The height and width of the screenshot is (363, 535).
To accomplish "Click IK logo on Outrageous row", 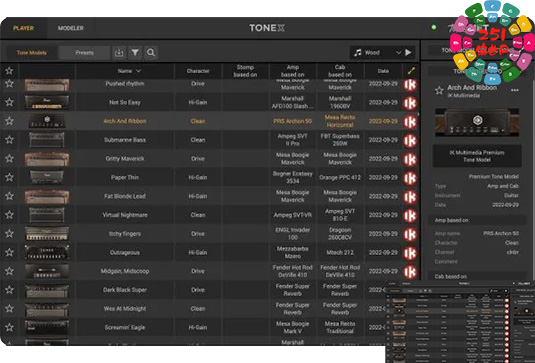I will point(410,253).
